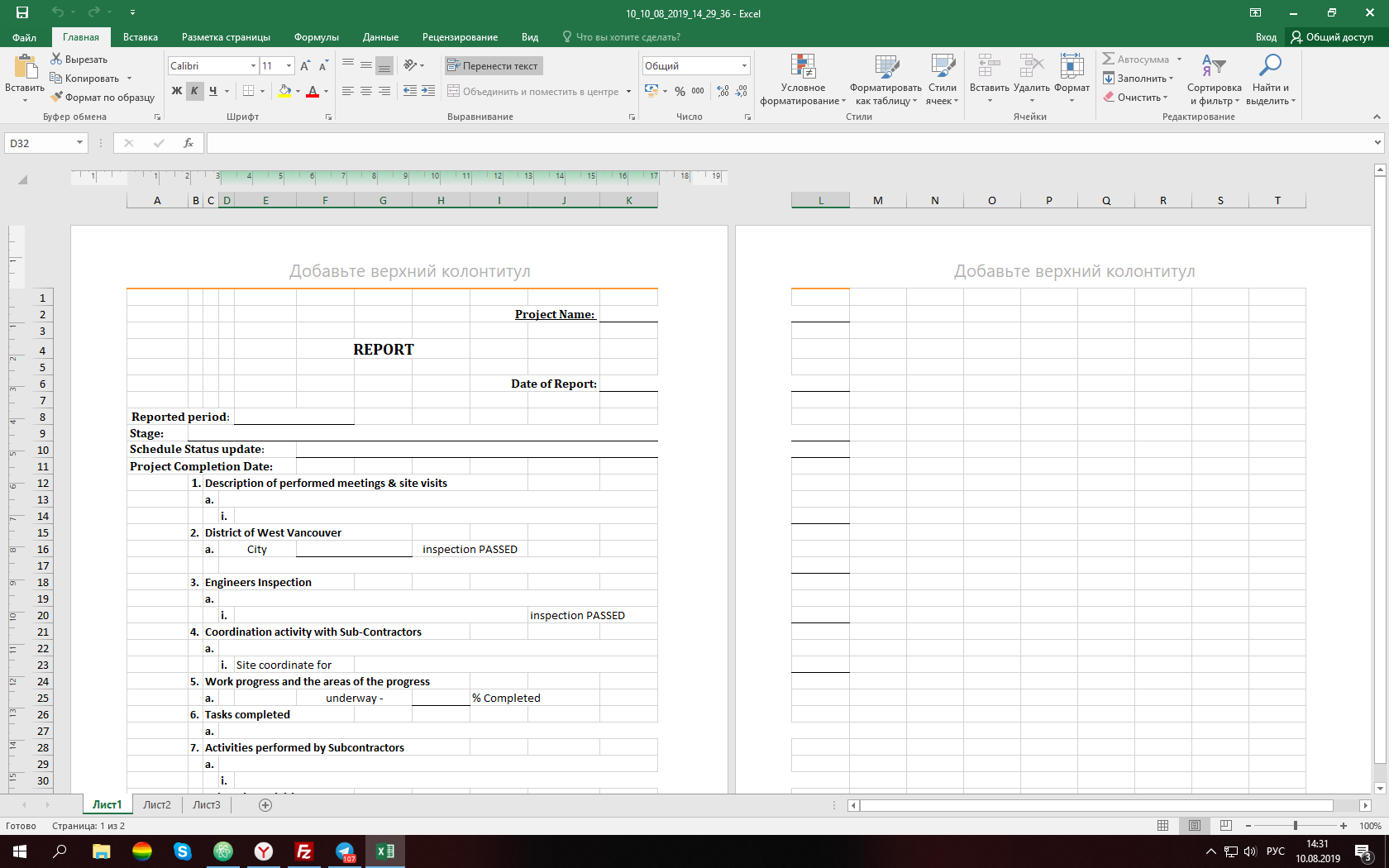Click the Копировать button

coord(86,78)
